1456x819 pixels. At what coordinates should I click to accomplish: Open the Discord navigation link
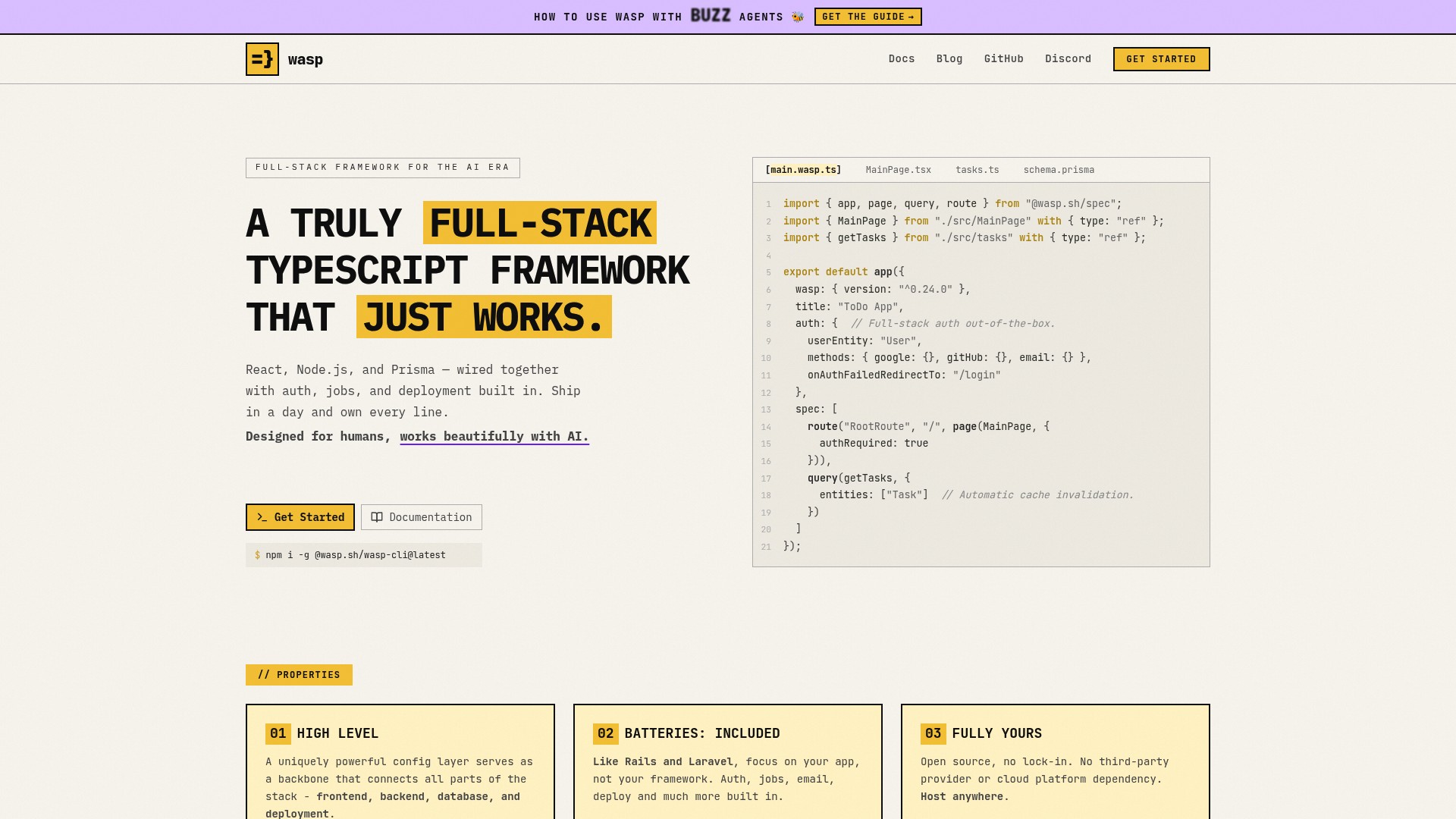click(x=1068, y=59)
